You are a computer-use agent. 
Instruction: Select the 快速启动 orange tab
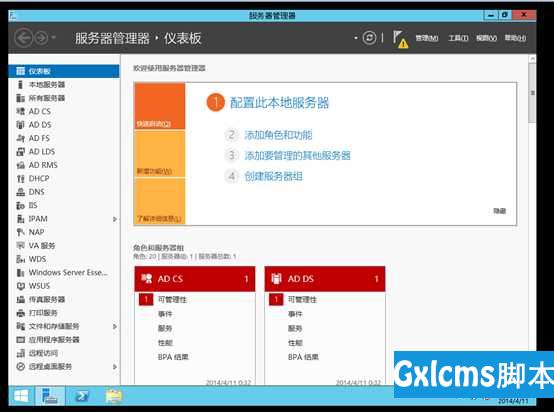[160, 106]
